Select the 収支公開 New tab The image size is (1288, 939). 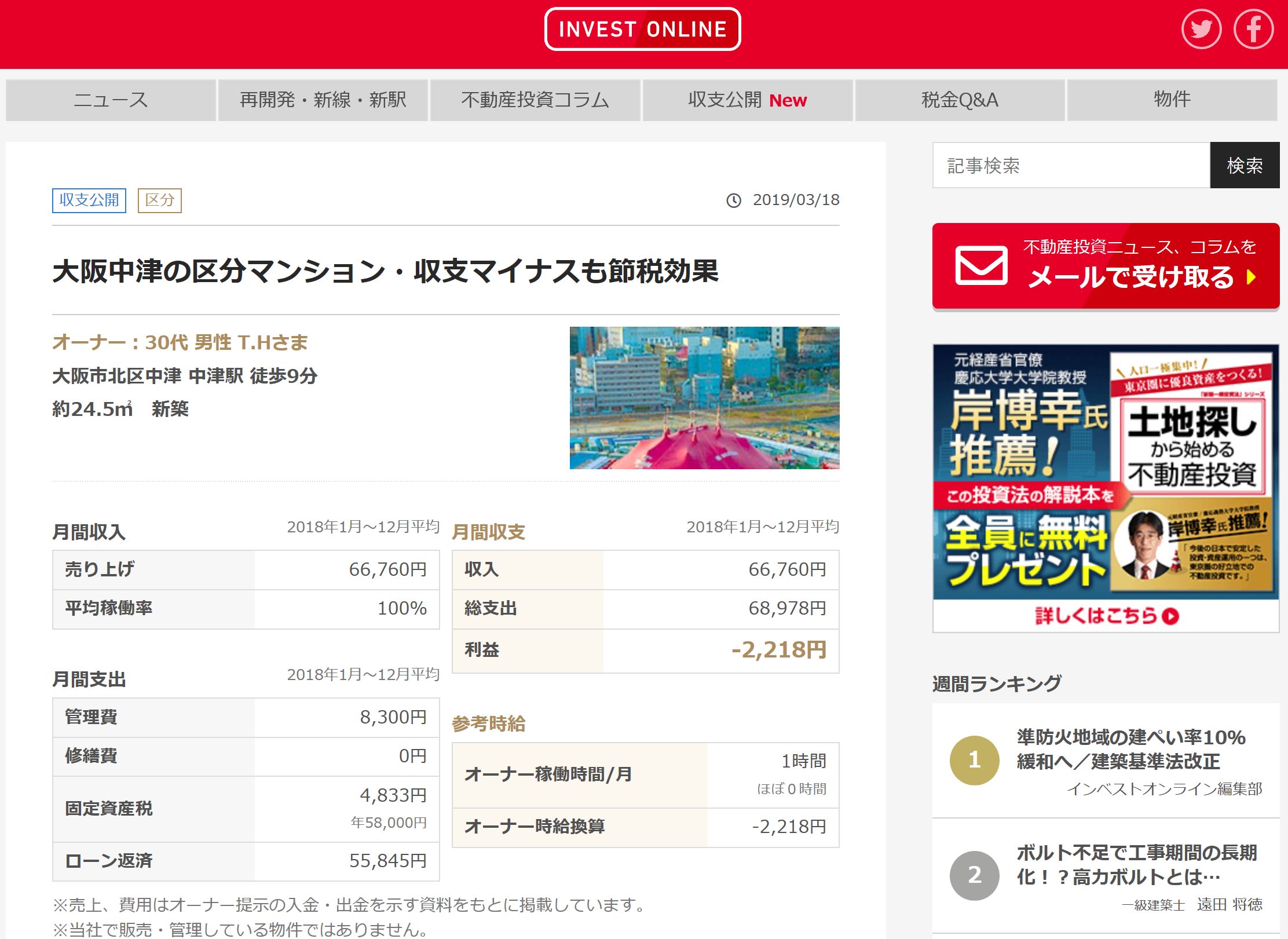(x=747, y=100)
